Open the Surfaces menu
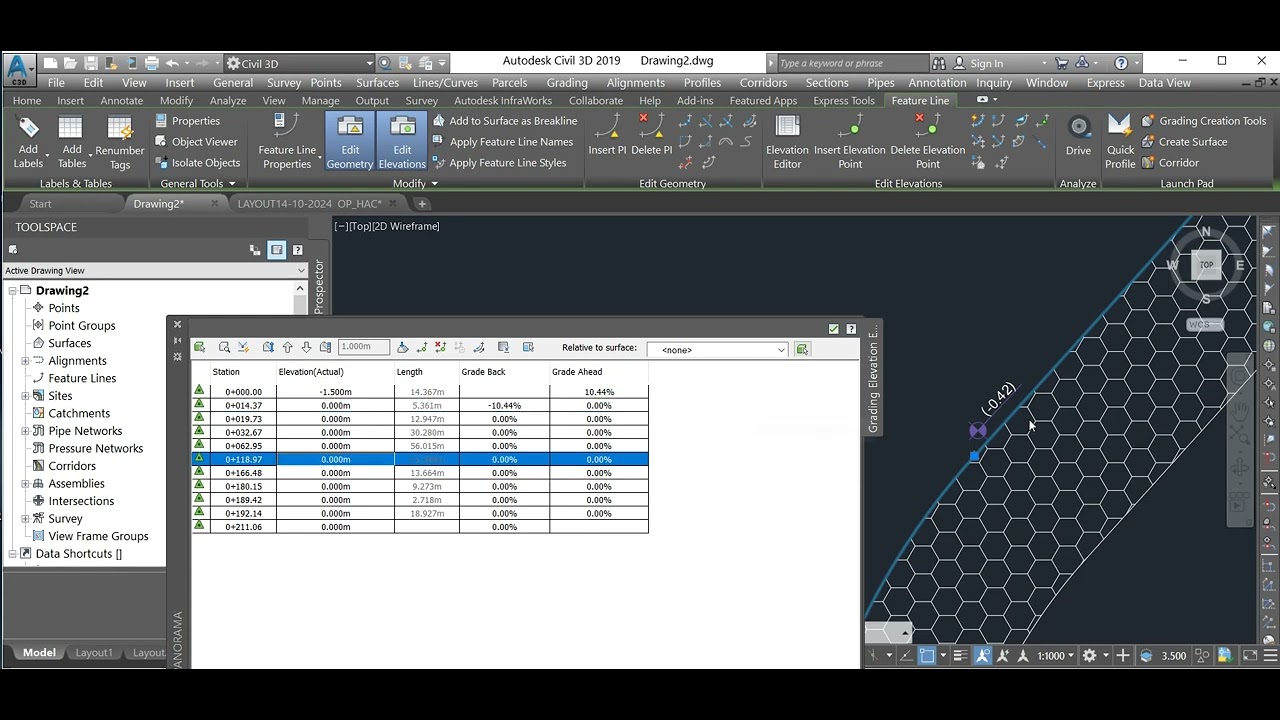Viewport: 1280px width, 720px height. tap(377, 83)
